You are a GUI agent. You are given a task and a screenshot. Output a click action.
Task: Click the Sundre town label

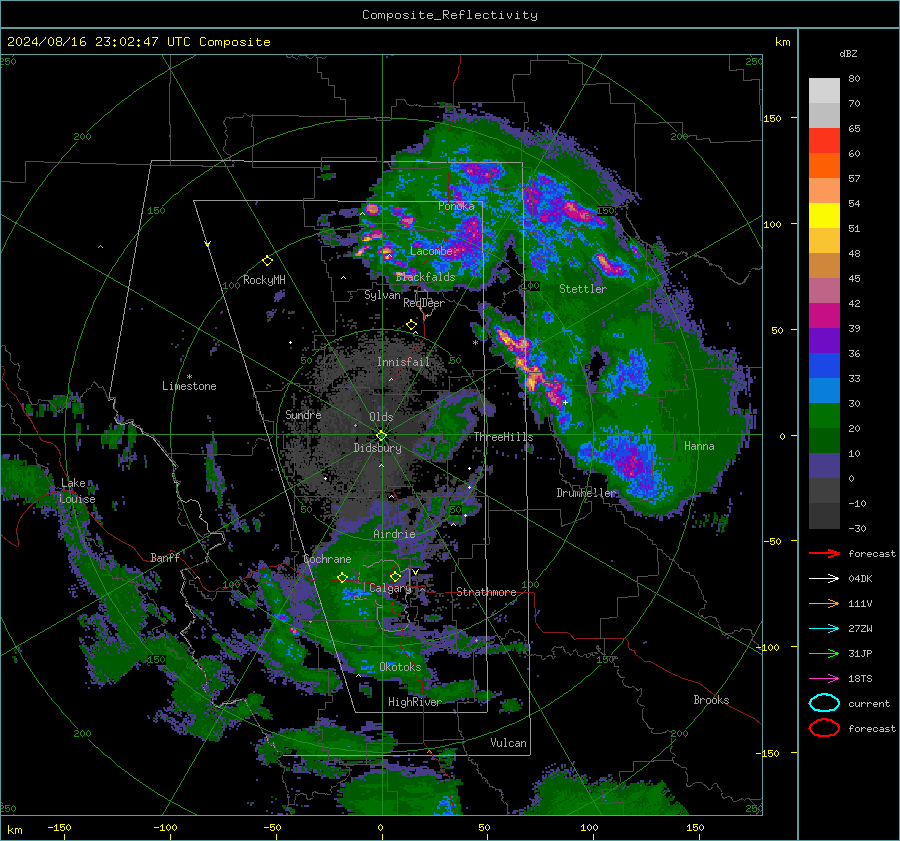click(x=303, y=415)
